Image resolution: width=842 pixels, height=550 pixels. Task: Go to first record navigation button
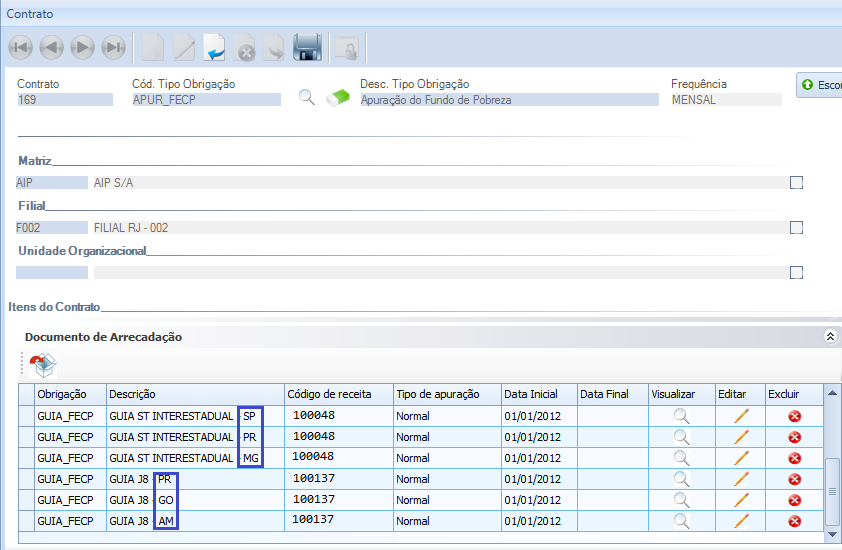click(20, 47)
